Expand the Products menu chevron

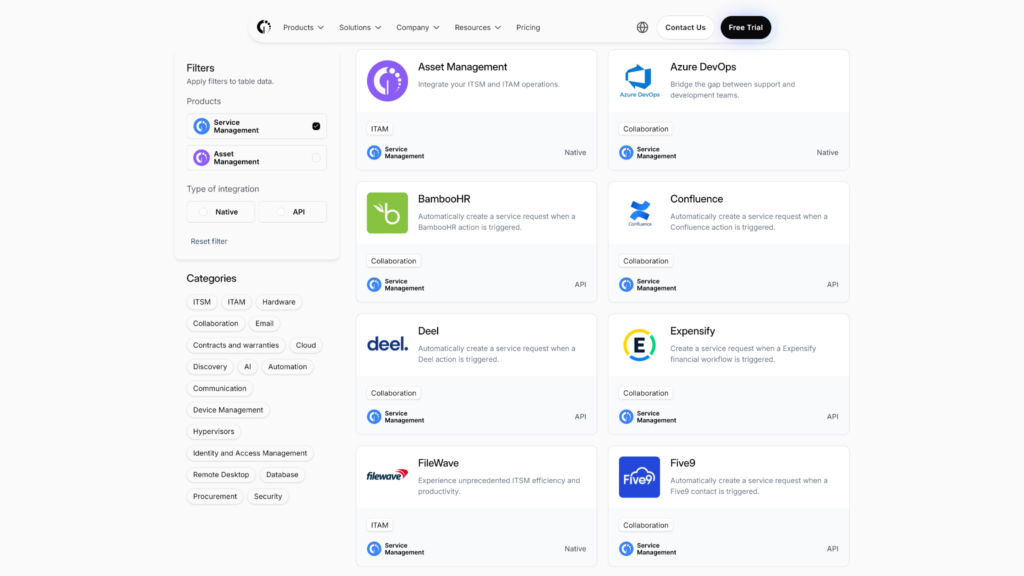coord(321,27)
